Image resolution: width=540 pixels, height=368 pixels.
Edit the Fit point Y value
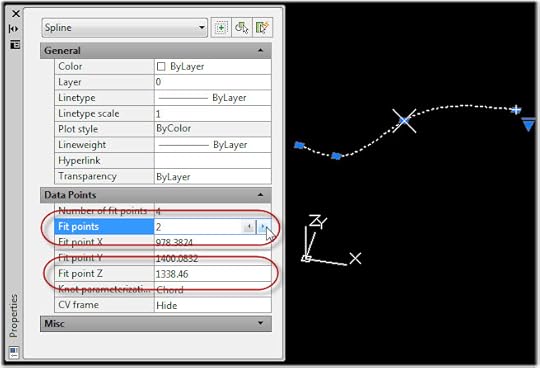[x=212, y=258]
